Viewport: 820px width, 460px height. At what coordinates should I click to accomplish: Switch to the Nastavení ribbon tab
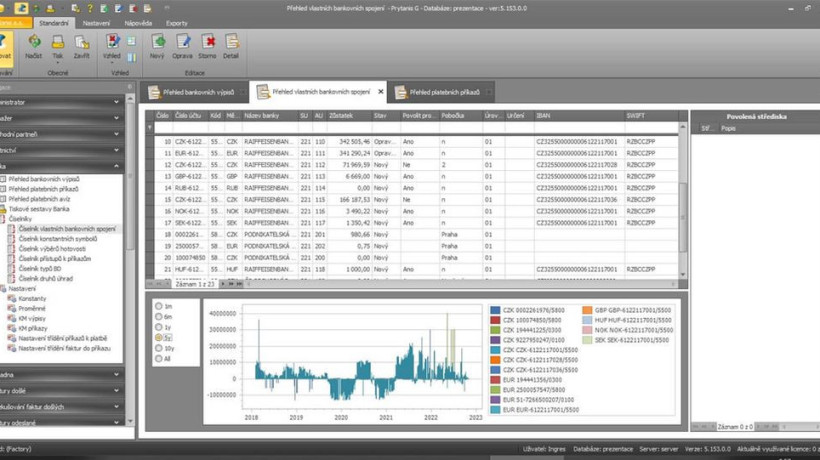[x=95, y=20]
